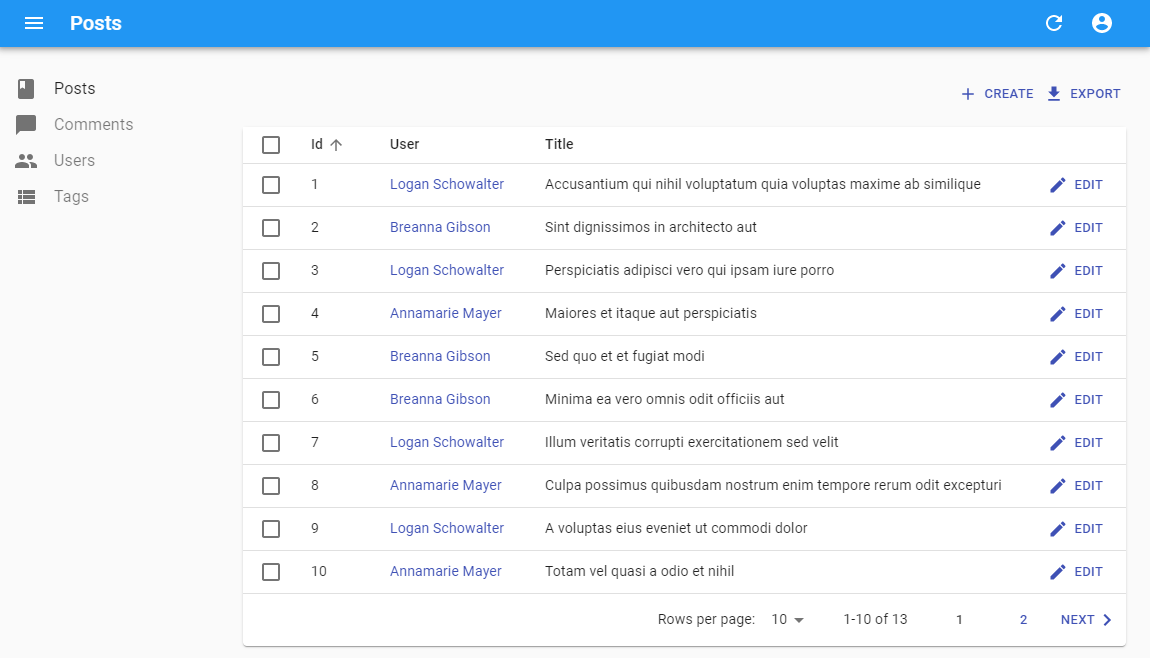Click the refresh icon in top bar
This screenshot has height=658, width=1150.
1053,23
